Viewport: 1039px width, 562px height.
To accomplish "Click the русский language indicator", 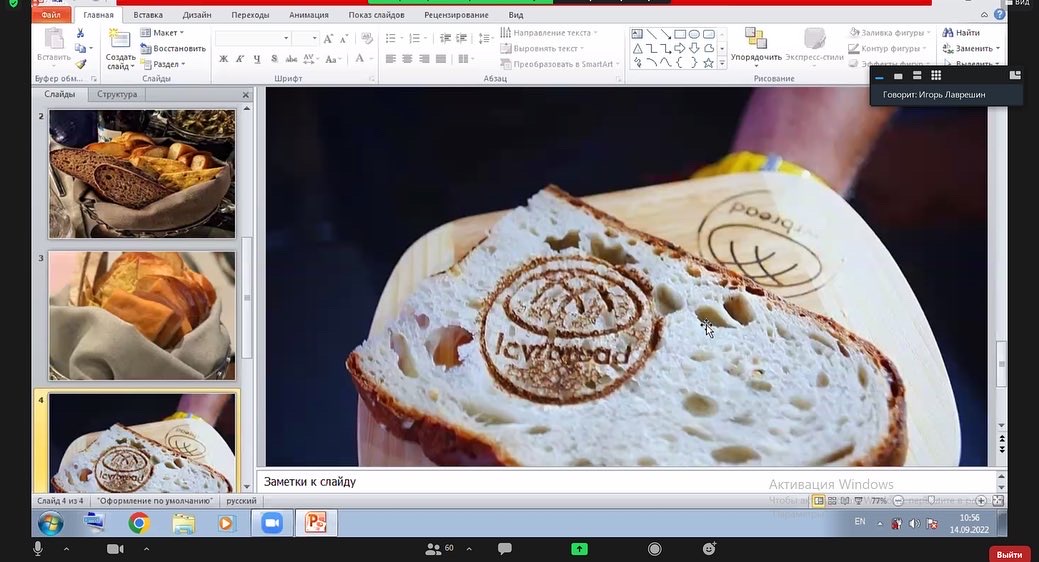I will pyautogui.click(x=241, y=501).
